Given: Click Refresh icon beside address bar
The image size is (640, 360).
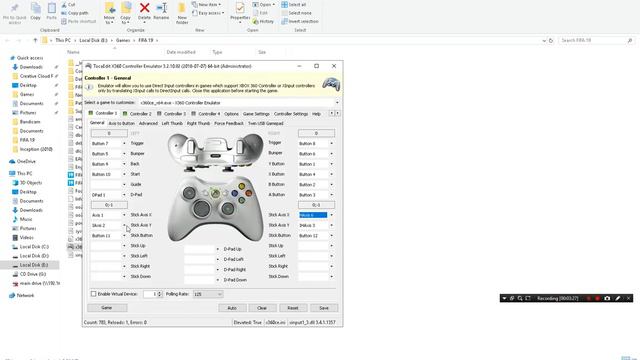Looking at the screenshot, I should click(x=551, y=40).
